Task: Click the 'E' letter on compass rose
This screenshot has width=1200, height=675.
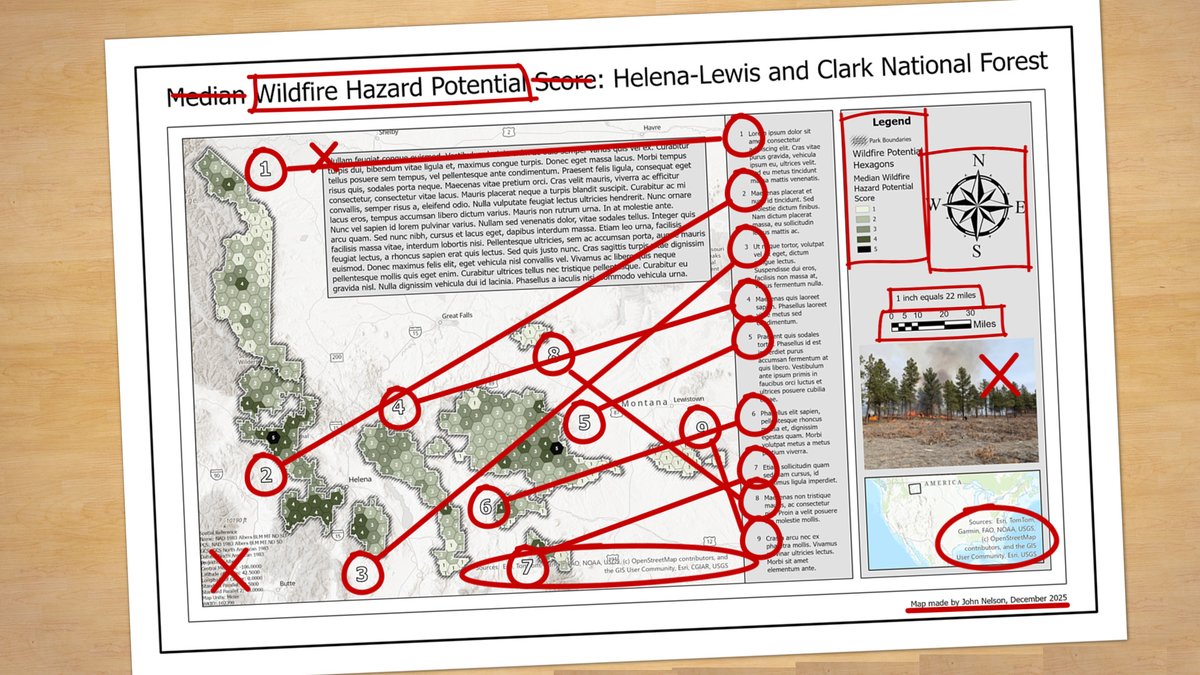Action: tap(1021, 208)
